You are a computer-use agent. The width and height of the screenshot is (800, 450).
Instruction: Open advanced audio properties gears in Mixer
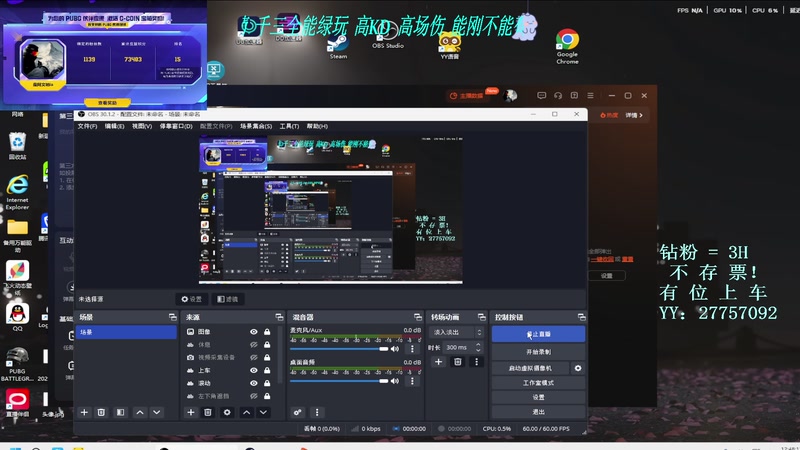297,412
